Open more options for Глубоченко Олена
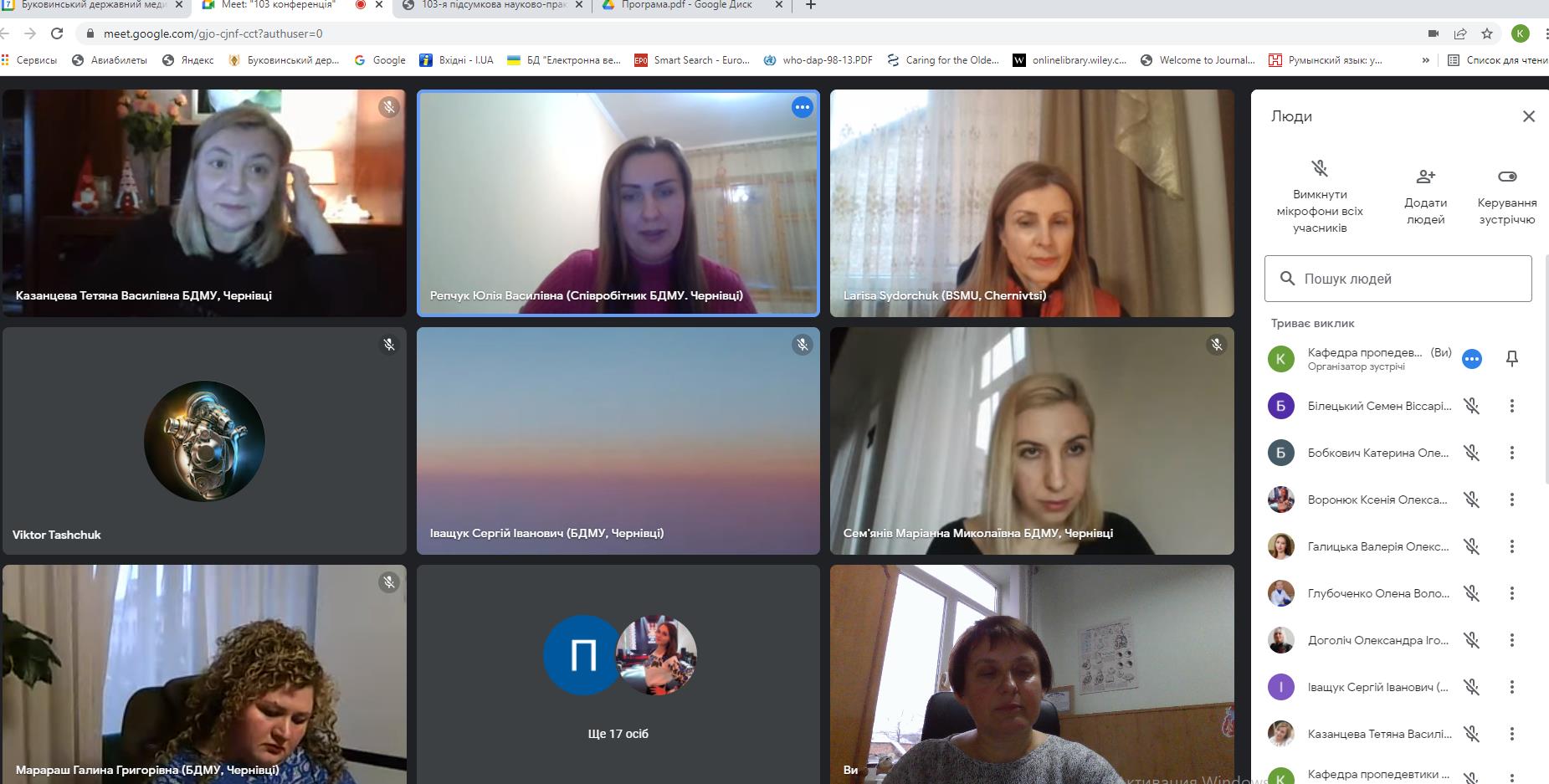This screenshot has height=784, width=1549. pyautogui.click(x=1512, y=593)
